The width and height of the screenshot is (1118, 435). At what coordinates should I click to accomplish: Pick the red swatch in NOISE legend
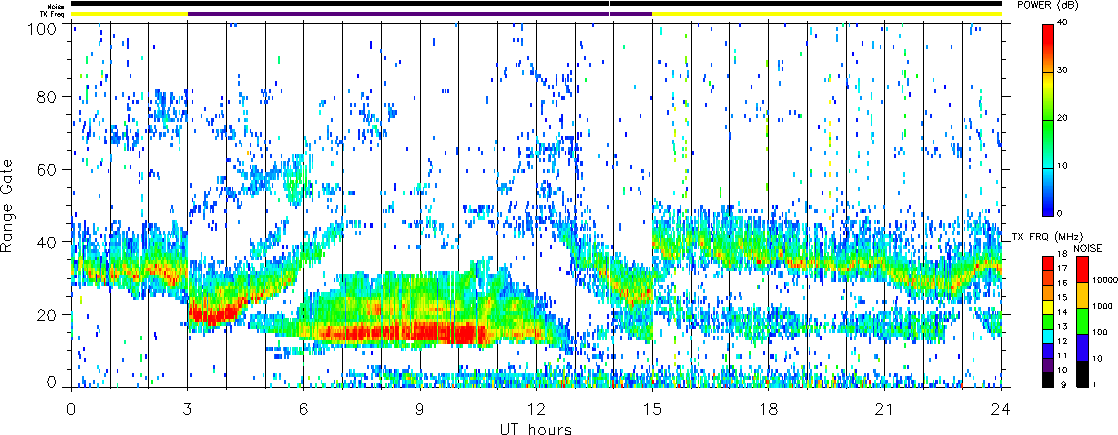1082,269
